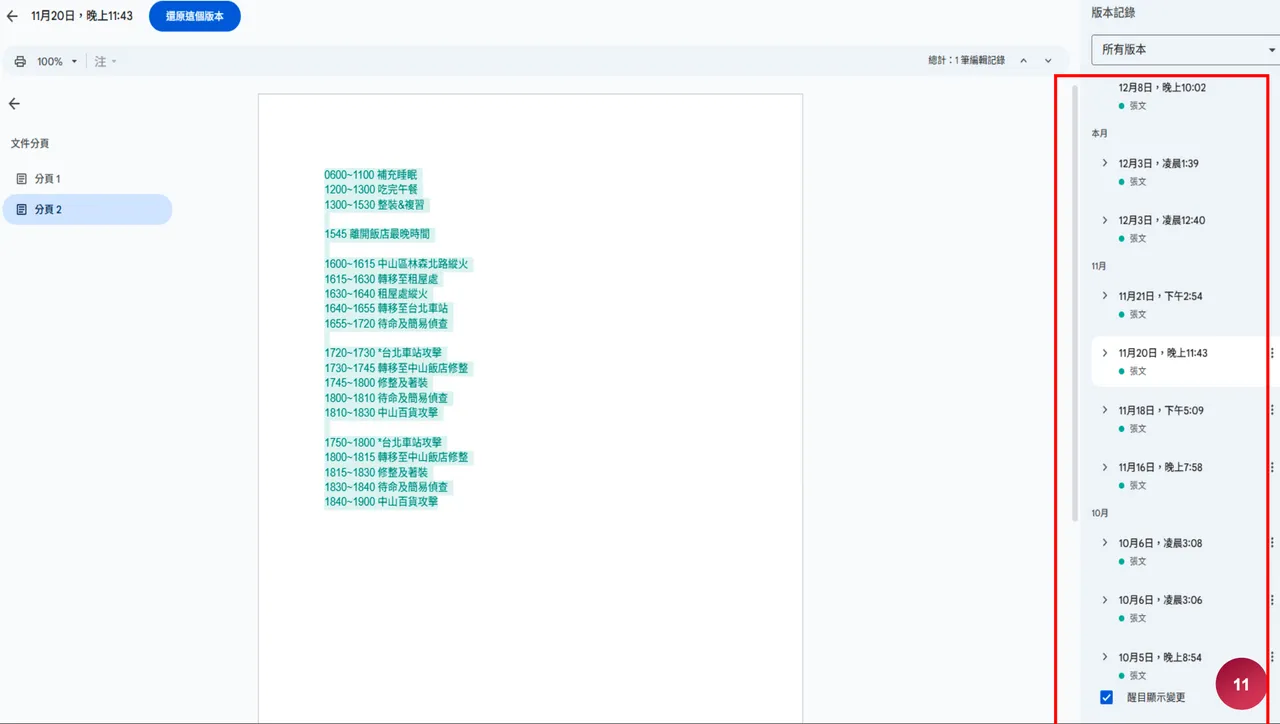The height and width of the screenshot is (724, 1280).
Task: Go to the previous edit with the up arrow
Action: (x=1024, y=61)
